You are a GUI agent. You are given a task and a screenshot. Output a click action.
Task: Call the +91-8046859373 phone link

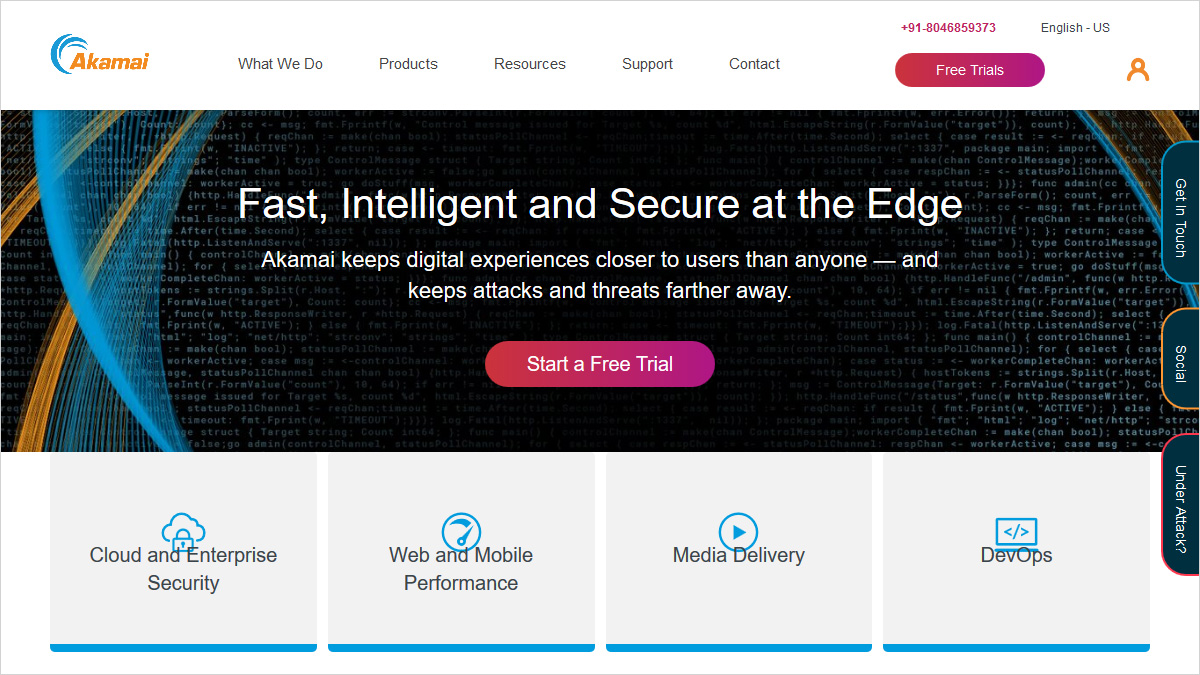(x=948, y=28)
